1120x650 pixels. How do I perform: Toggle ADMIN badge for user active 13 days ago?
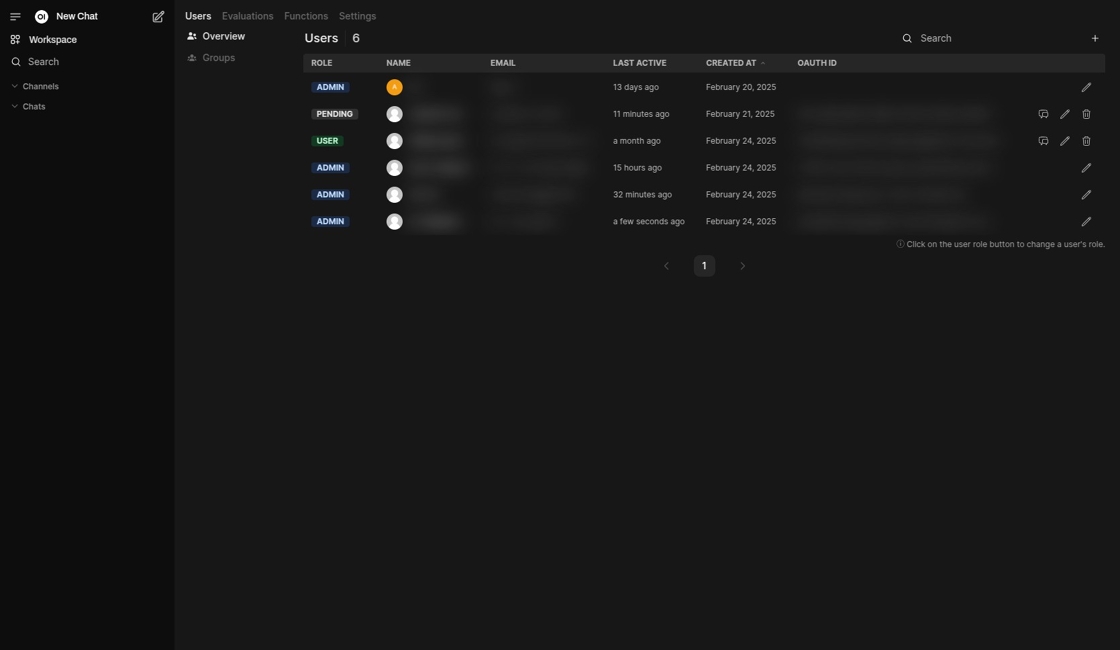pos(330,87)
